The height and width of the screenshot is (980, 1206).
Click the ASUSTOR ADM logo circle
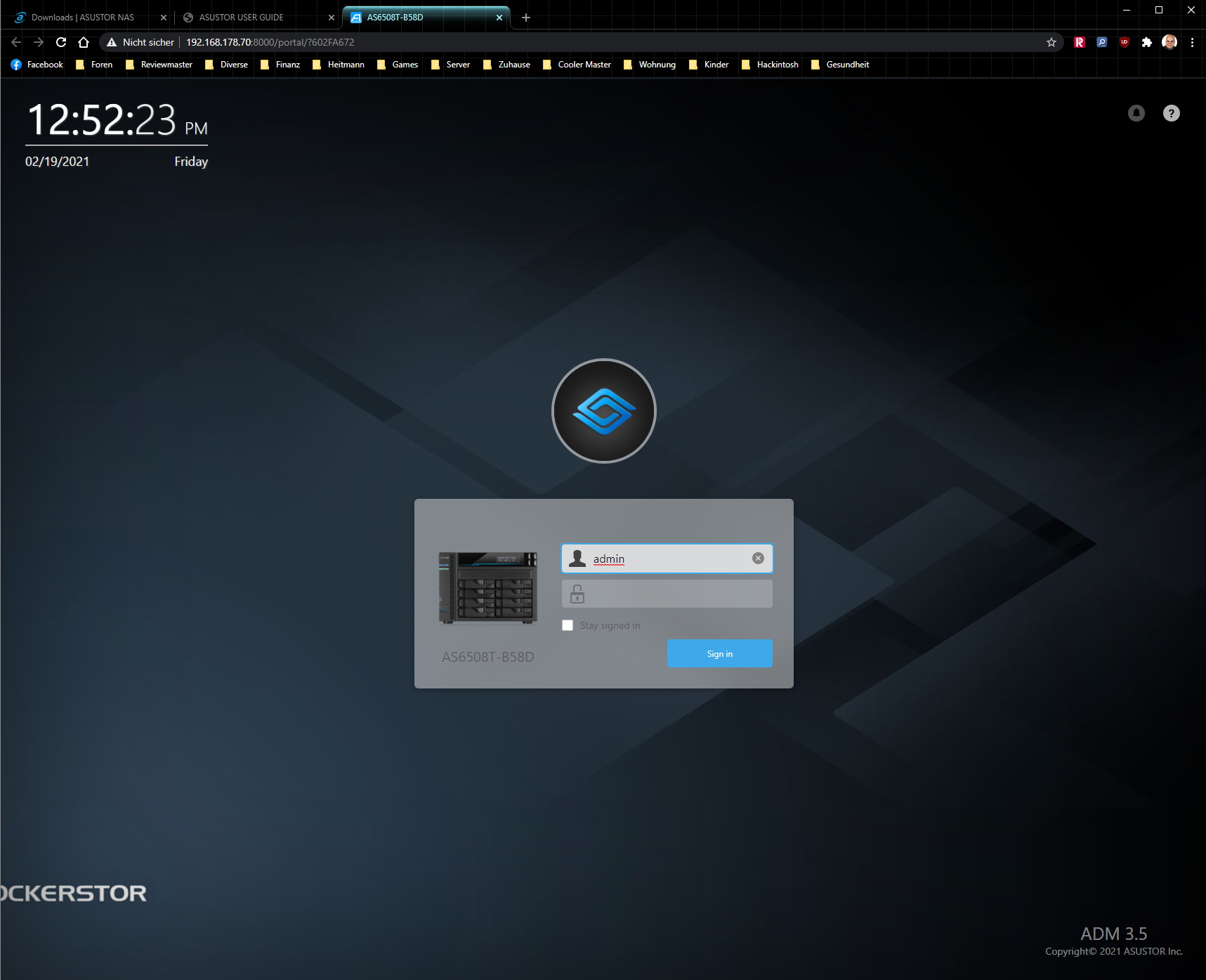pos(604,411)
